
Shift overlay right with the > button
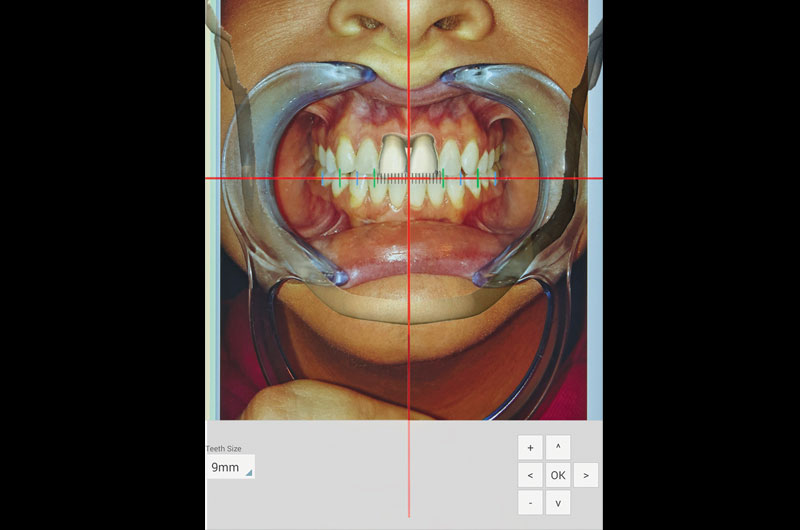click(x=586, y=475)
